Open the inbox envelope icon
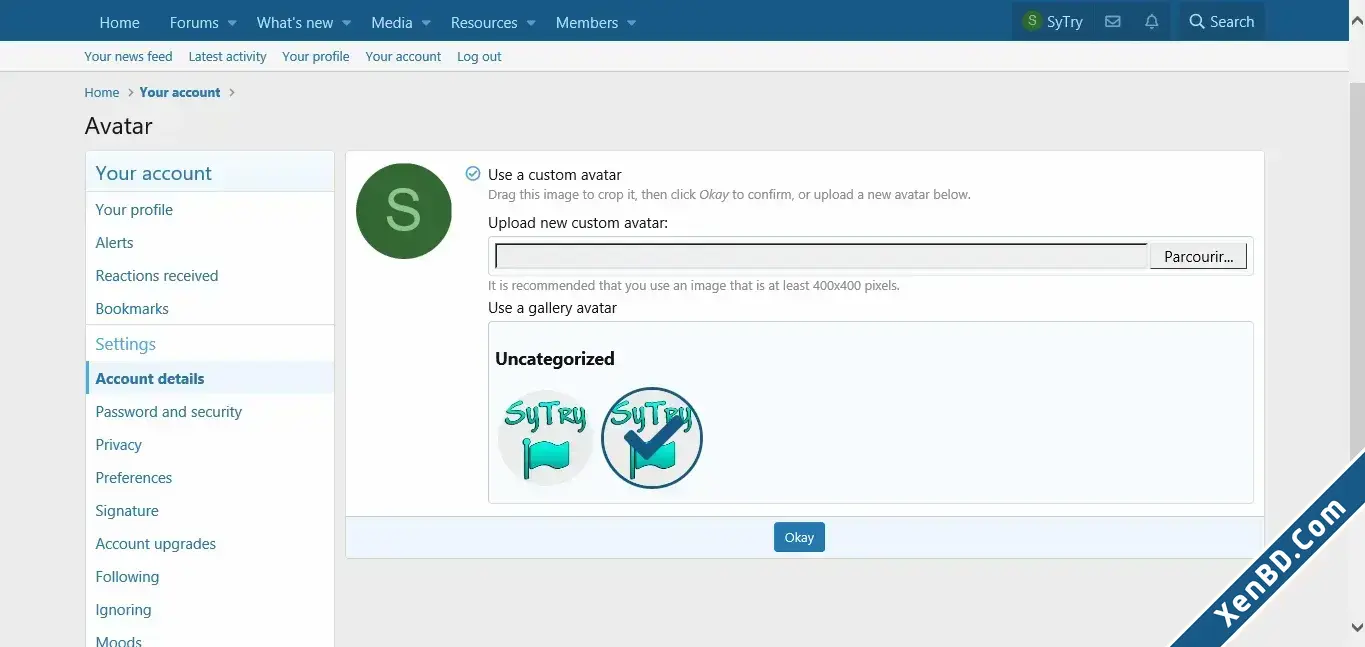Screen dimensions: 1365x647 pyautogui.click(x=1112, y=22)
